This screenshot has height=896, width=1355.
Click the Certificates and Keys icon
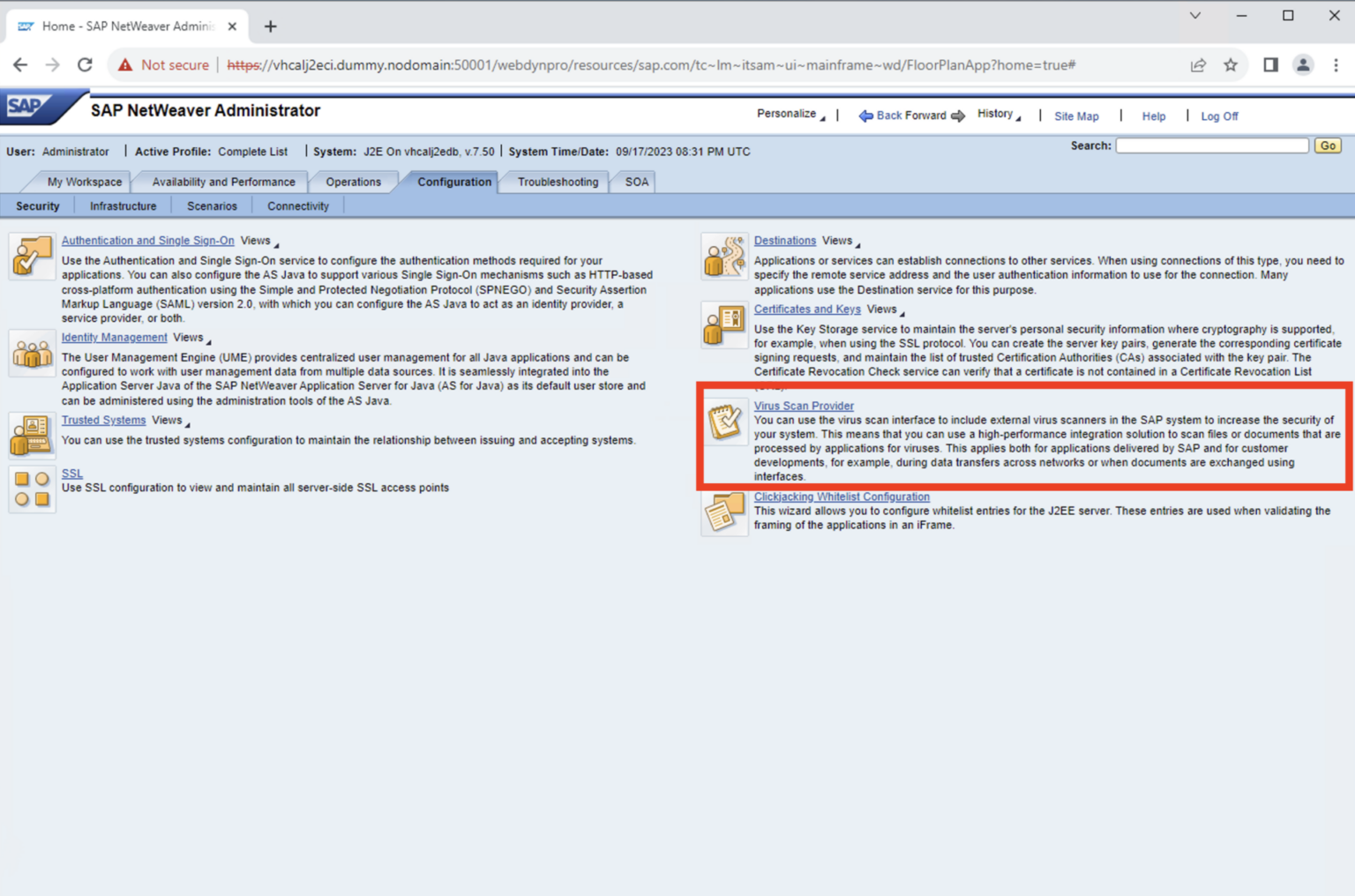723,325
